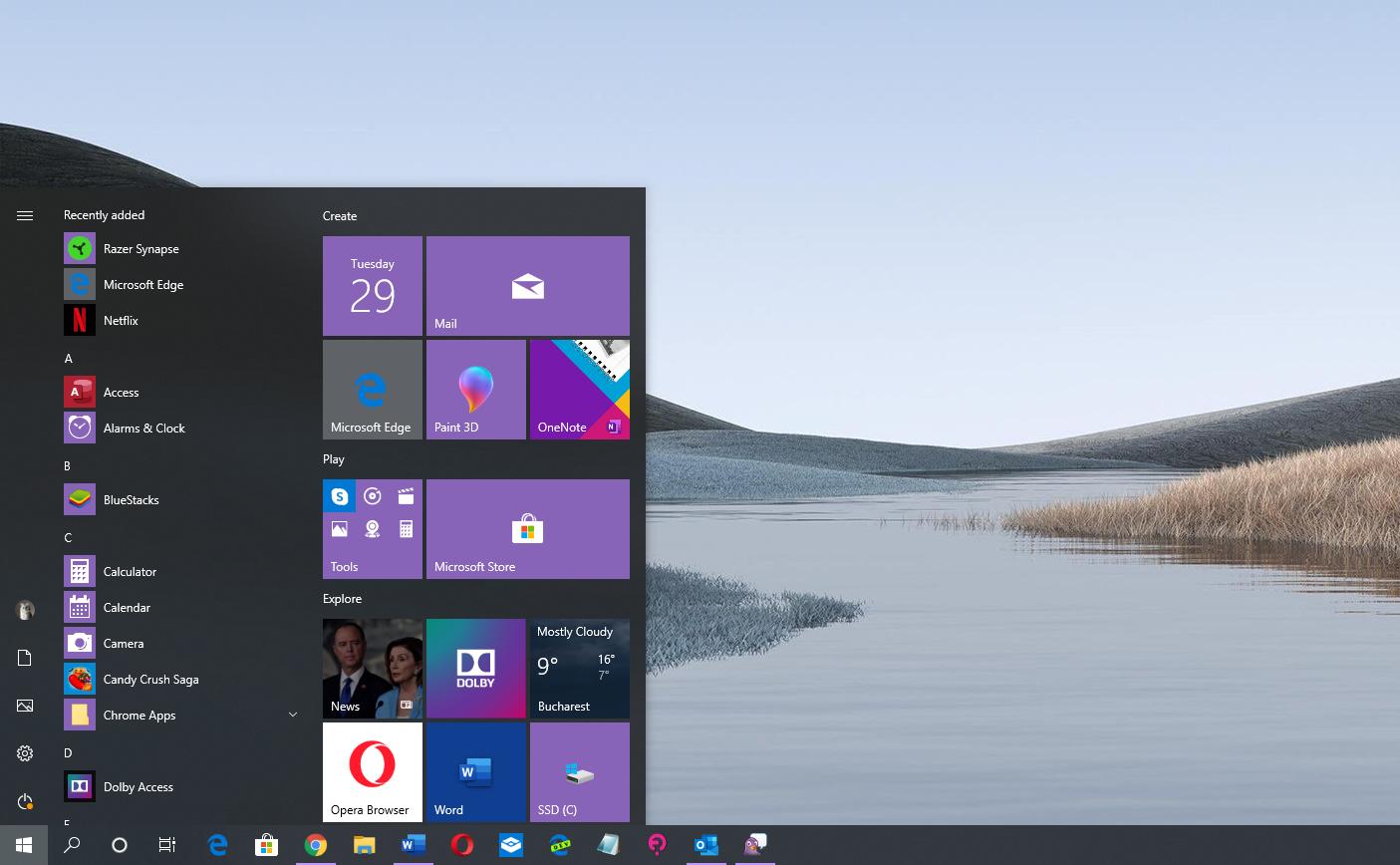The width and height of the screenshot is (1400, 865).
Task: Open Microsoft Store from the taskbar
Action: 266,845
